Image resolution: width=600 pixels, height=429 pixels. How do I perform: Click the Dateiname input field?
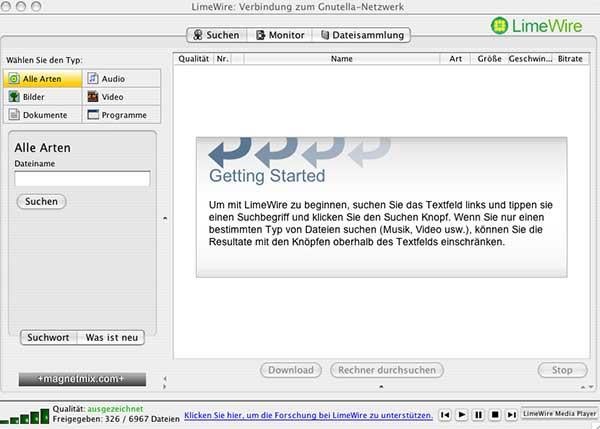click(x=82, y=179)
